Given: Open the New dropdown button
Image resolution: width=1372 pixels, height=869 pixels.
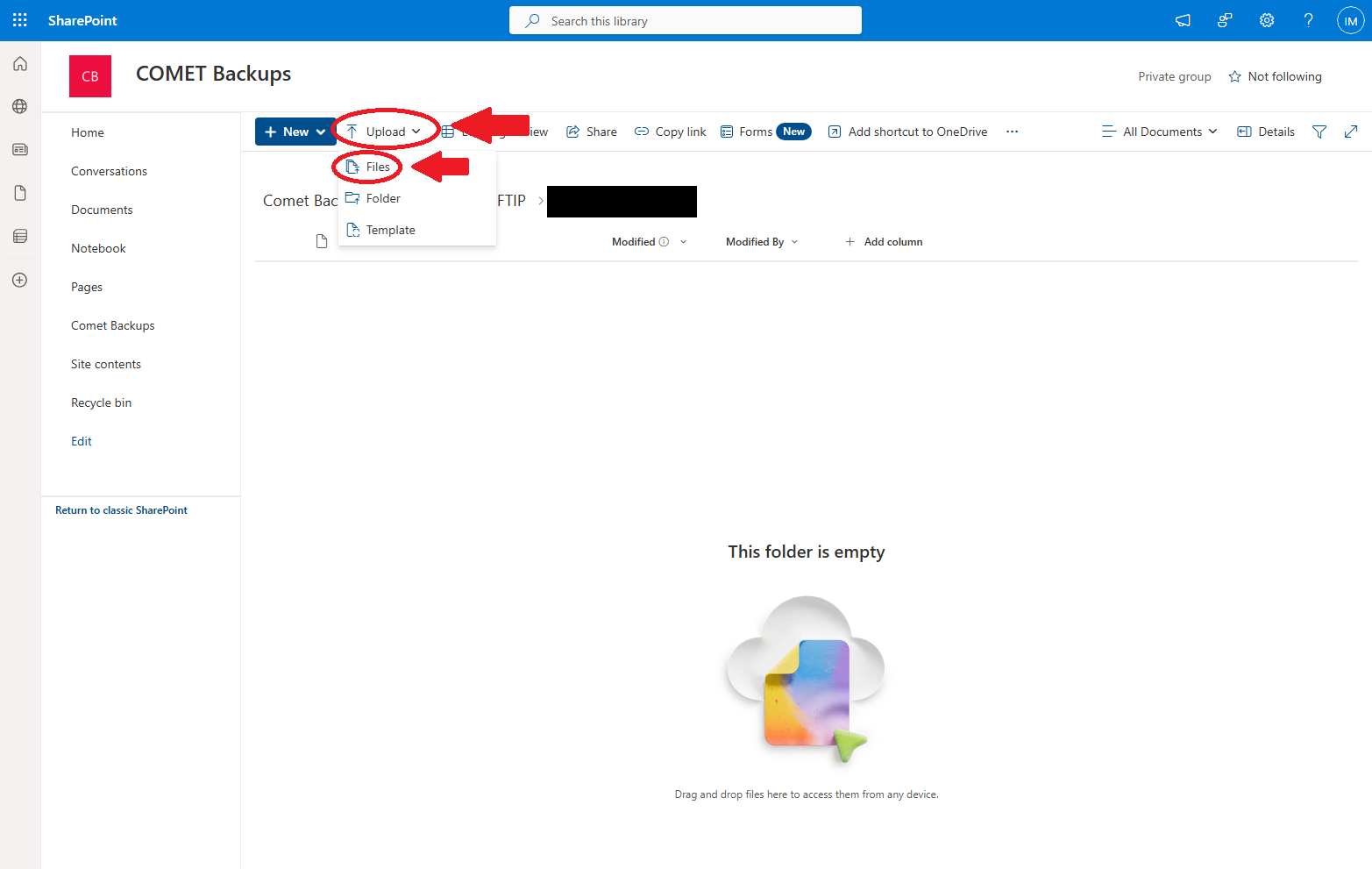Looking at the screenshot, I should 295,132.
